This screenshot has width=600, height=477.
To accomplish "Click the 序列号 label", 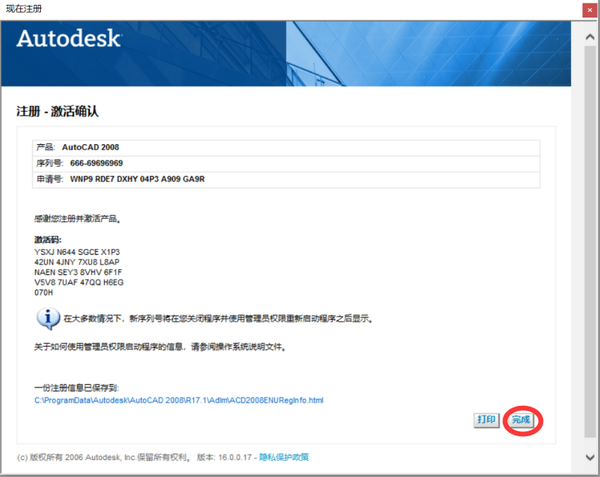I will tap(50, 163).
